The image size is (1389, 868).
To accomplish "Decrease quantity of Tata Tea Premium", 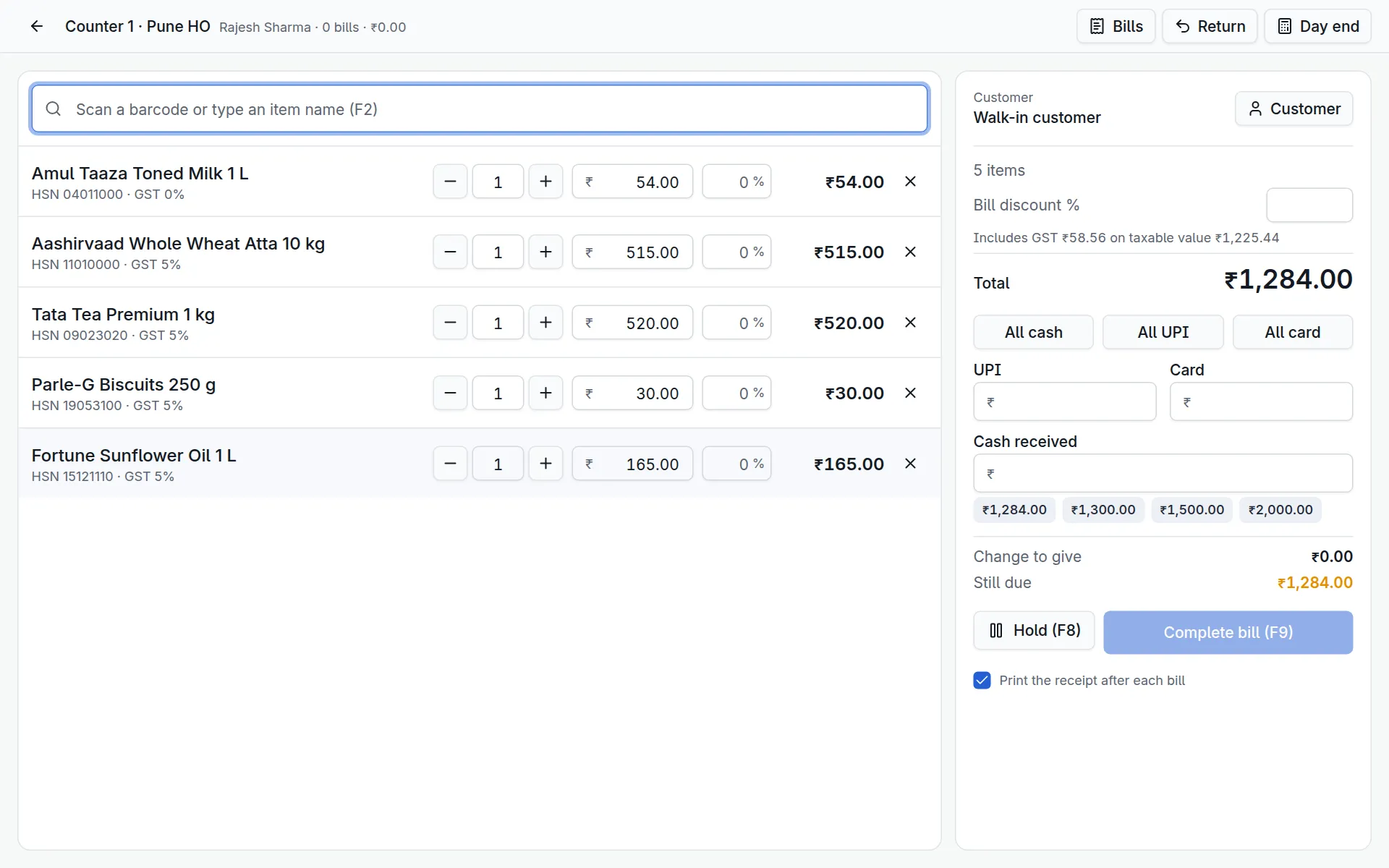I will pos(450,323).
